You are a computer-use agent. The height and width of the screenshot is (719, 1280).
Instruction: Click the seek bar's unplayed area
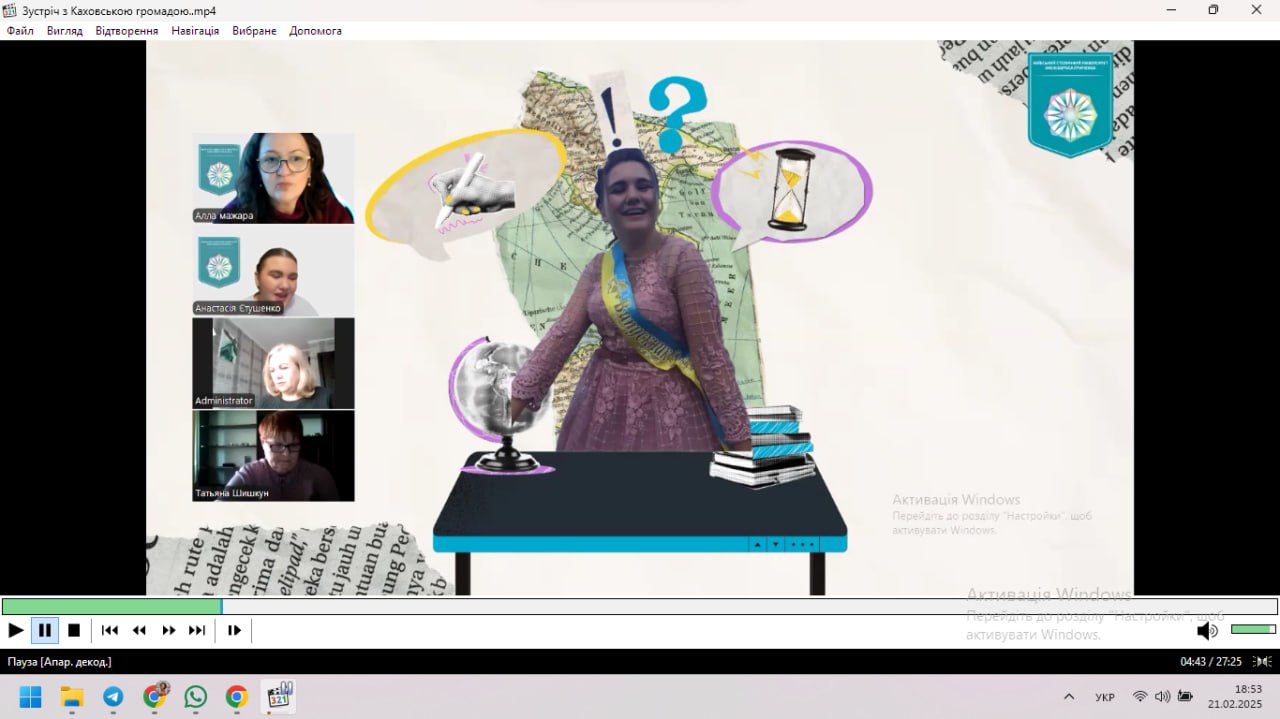(x=750, y=606)
